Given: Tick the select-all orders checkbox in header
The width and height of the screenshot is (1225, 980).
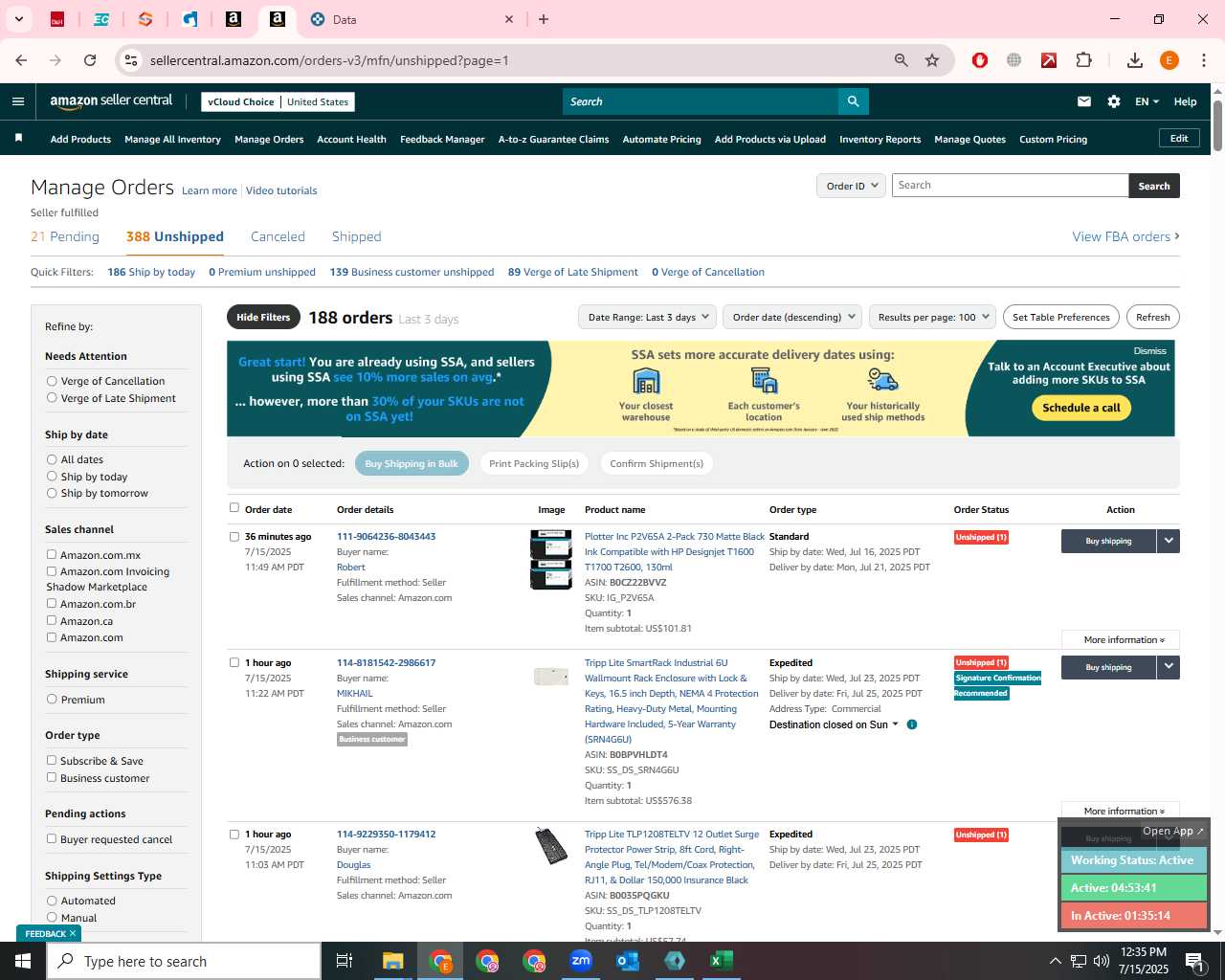Looking at the screenshot, I should [234, 508].
